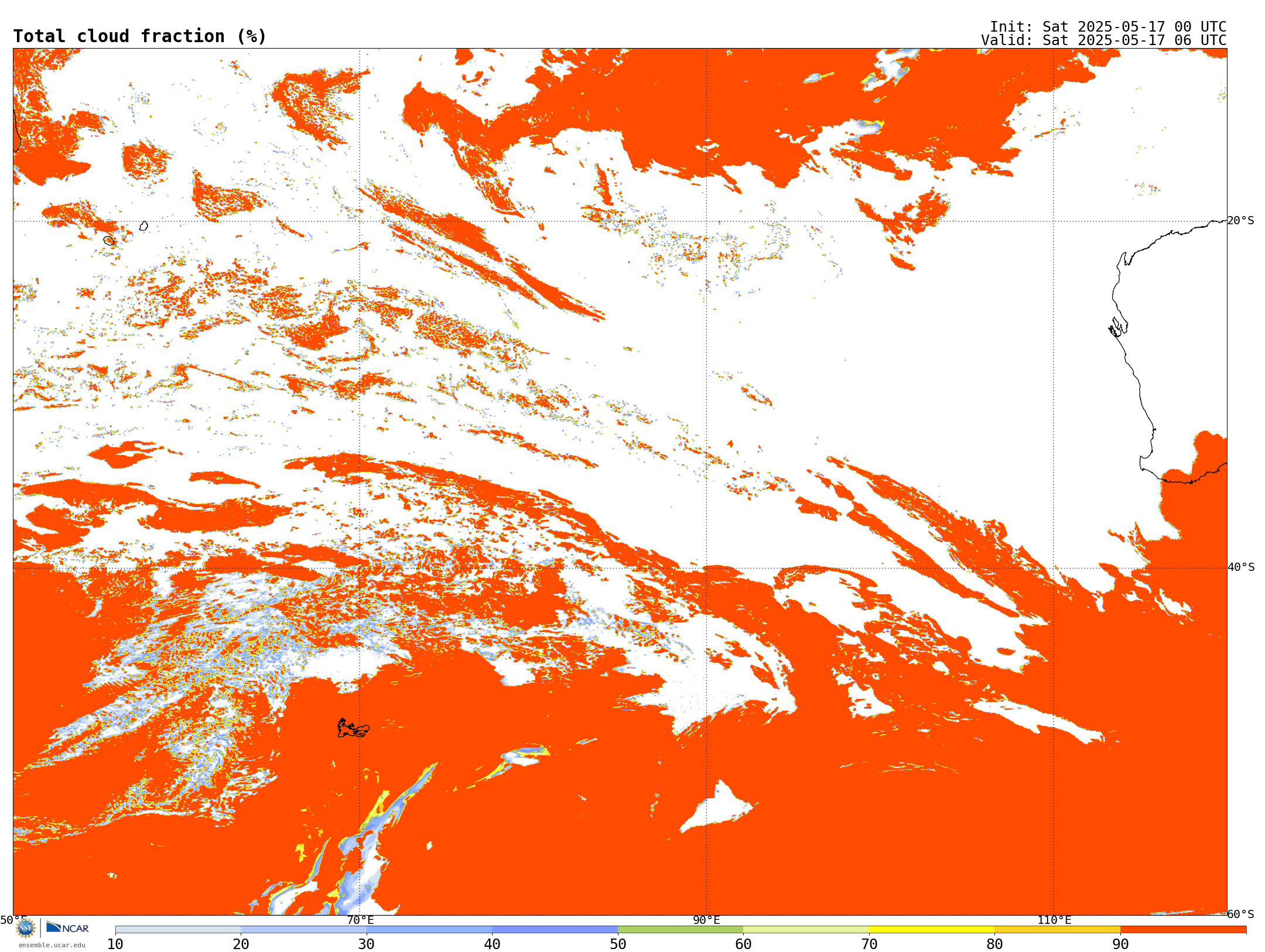Click the NCAR logo
Viewport: 1265px width, 952px height.
point(67,927)
